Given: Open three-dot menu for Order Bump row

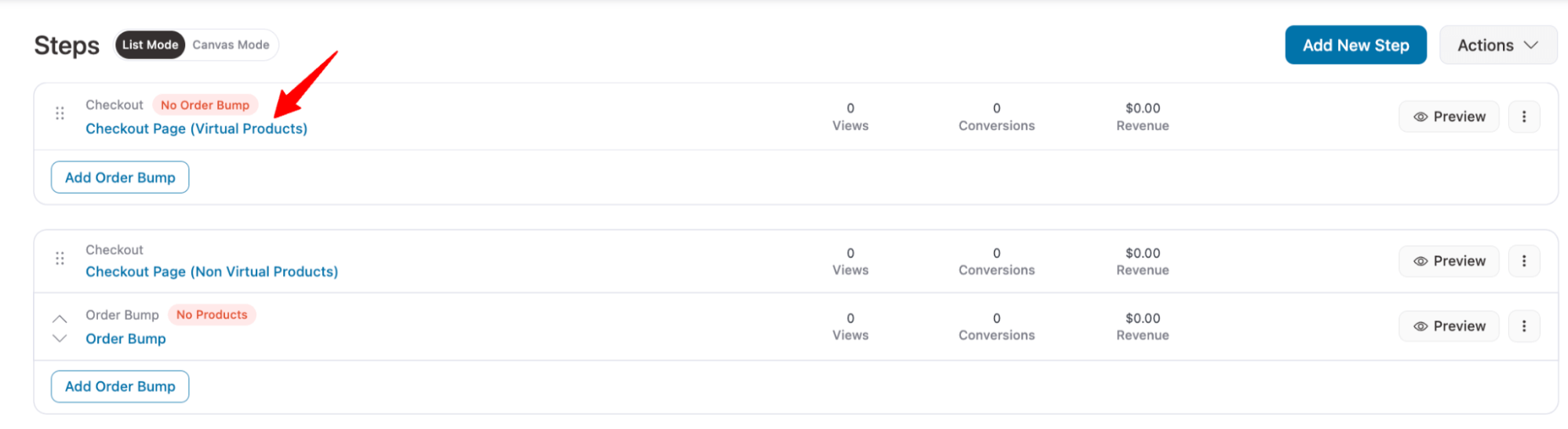Looking at the screenshot, I should pos(1523,326).
